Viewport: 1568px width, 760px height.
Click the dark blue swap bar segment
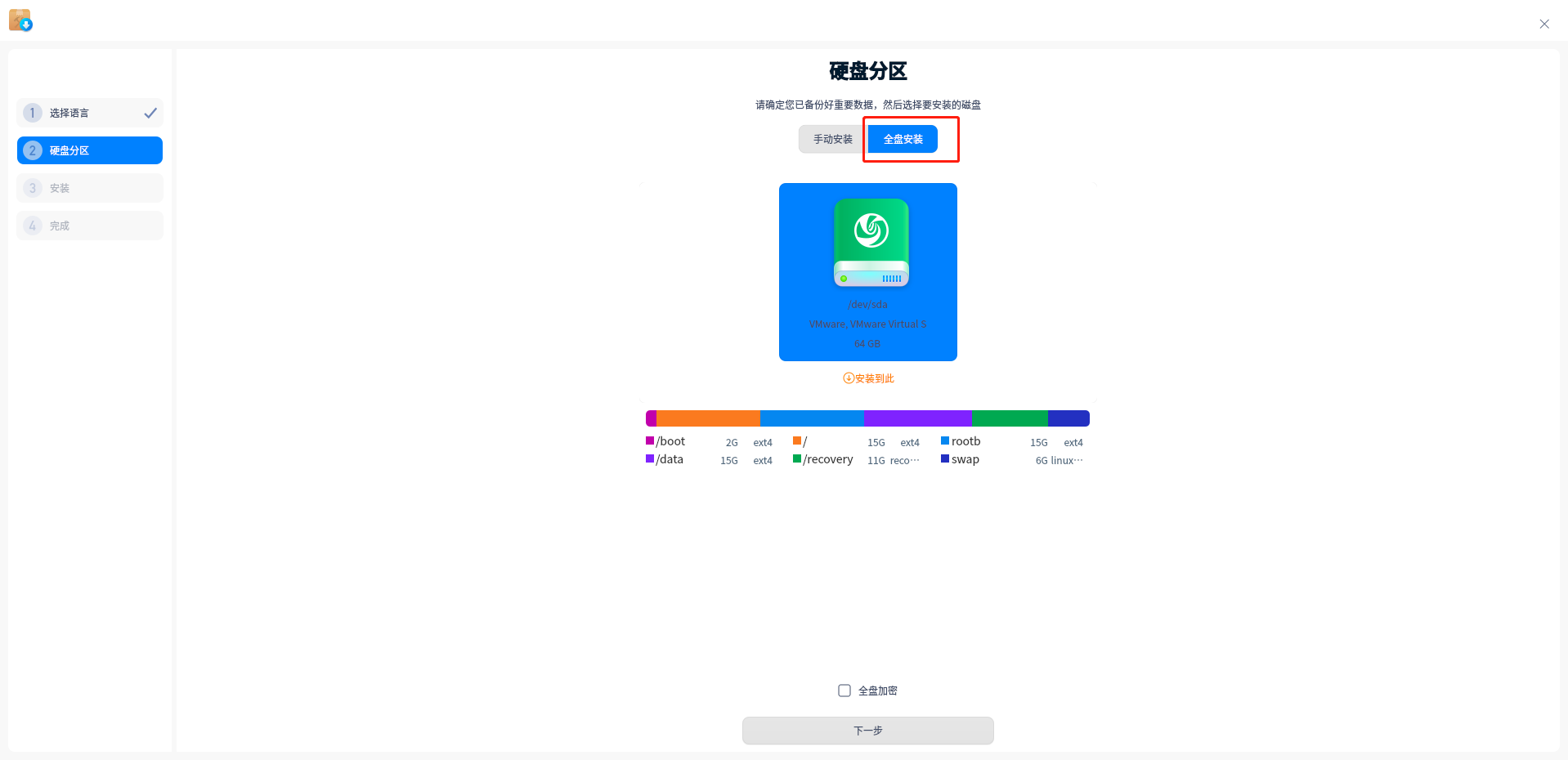point(1068,418)
